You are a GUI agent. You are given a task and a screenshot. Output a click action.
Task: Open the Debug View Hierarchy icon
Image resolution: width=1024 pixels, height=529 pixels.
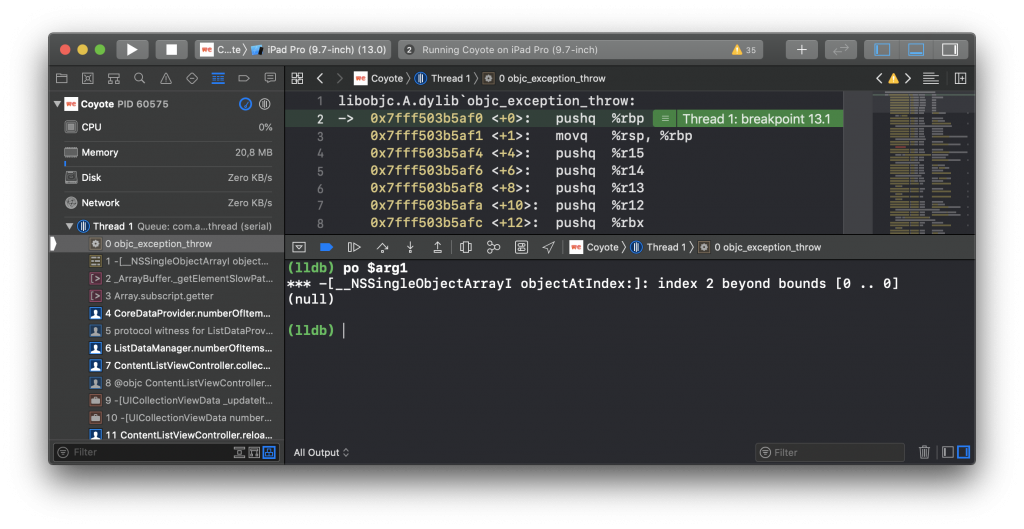465,247
